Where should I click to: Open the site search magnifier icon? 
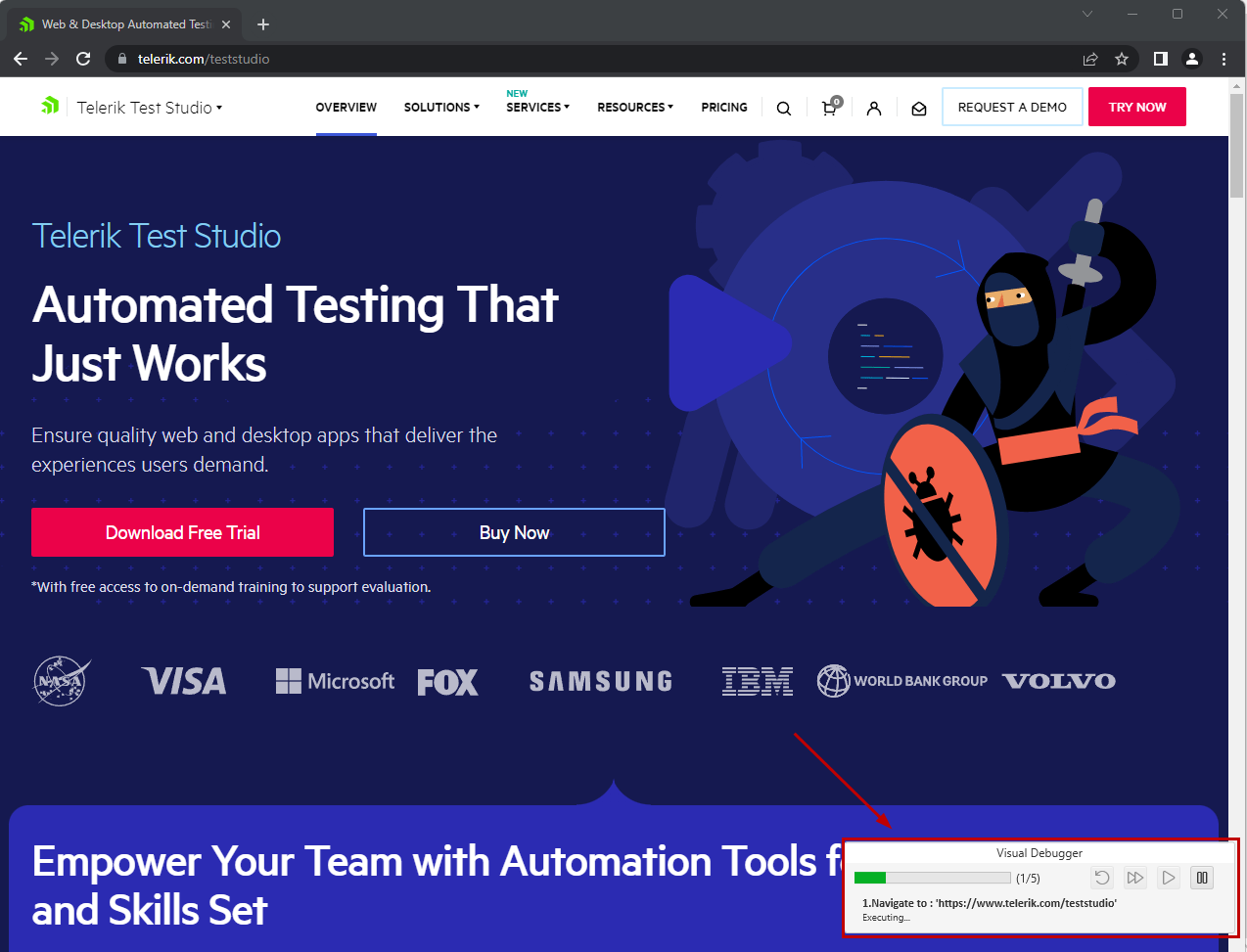(x=784, y=109)
